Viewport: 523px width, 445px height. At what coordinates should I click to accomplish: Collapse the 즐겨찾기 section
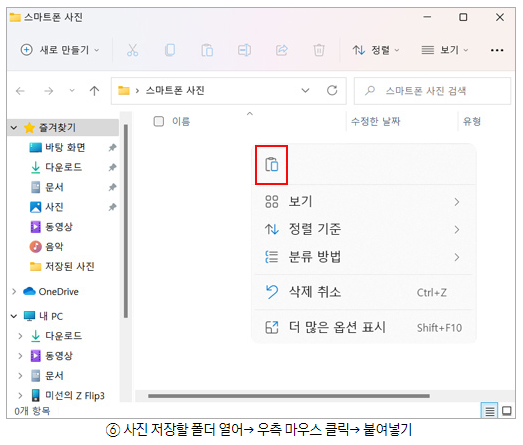click(14, 127)
